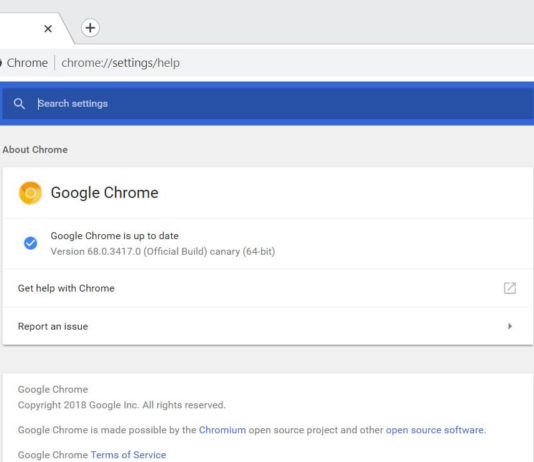Click the blue up-to-date checkmark icon
This screenshot has width=534, height=462.
coord(31,243)
